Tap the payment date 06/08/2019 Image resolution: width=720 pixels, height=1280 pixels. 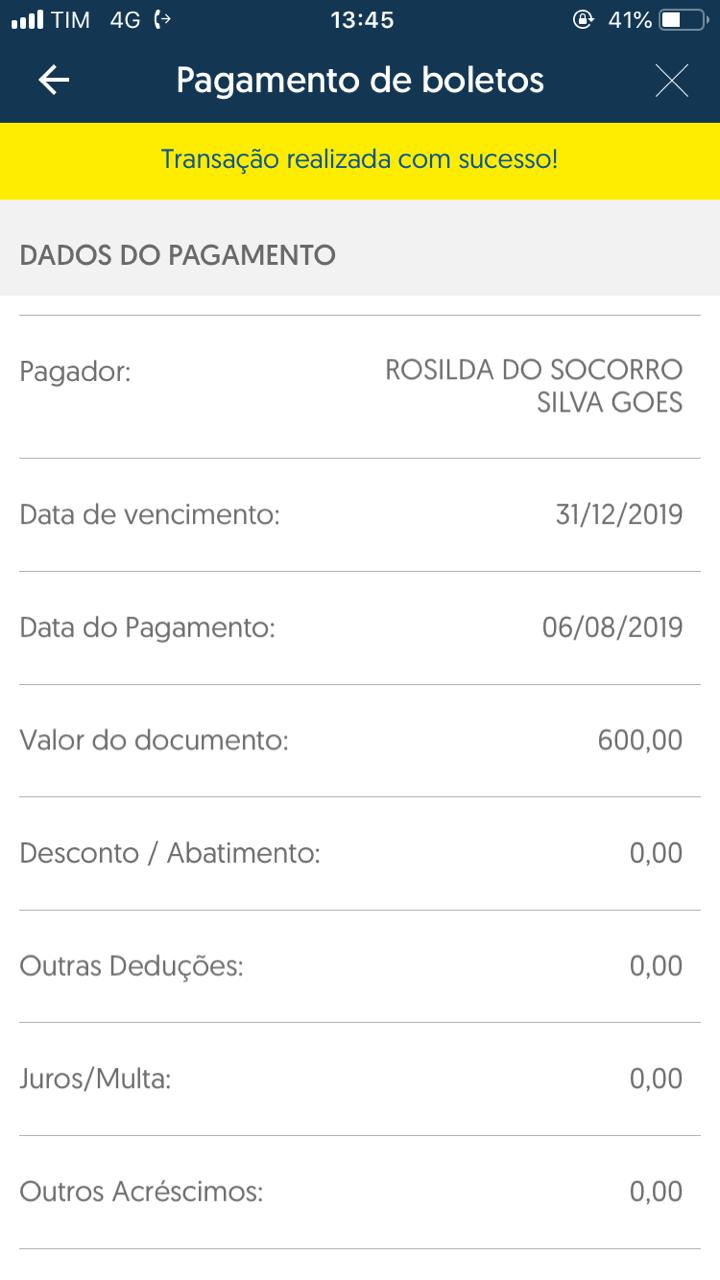click(612, 628)
